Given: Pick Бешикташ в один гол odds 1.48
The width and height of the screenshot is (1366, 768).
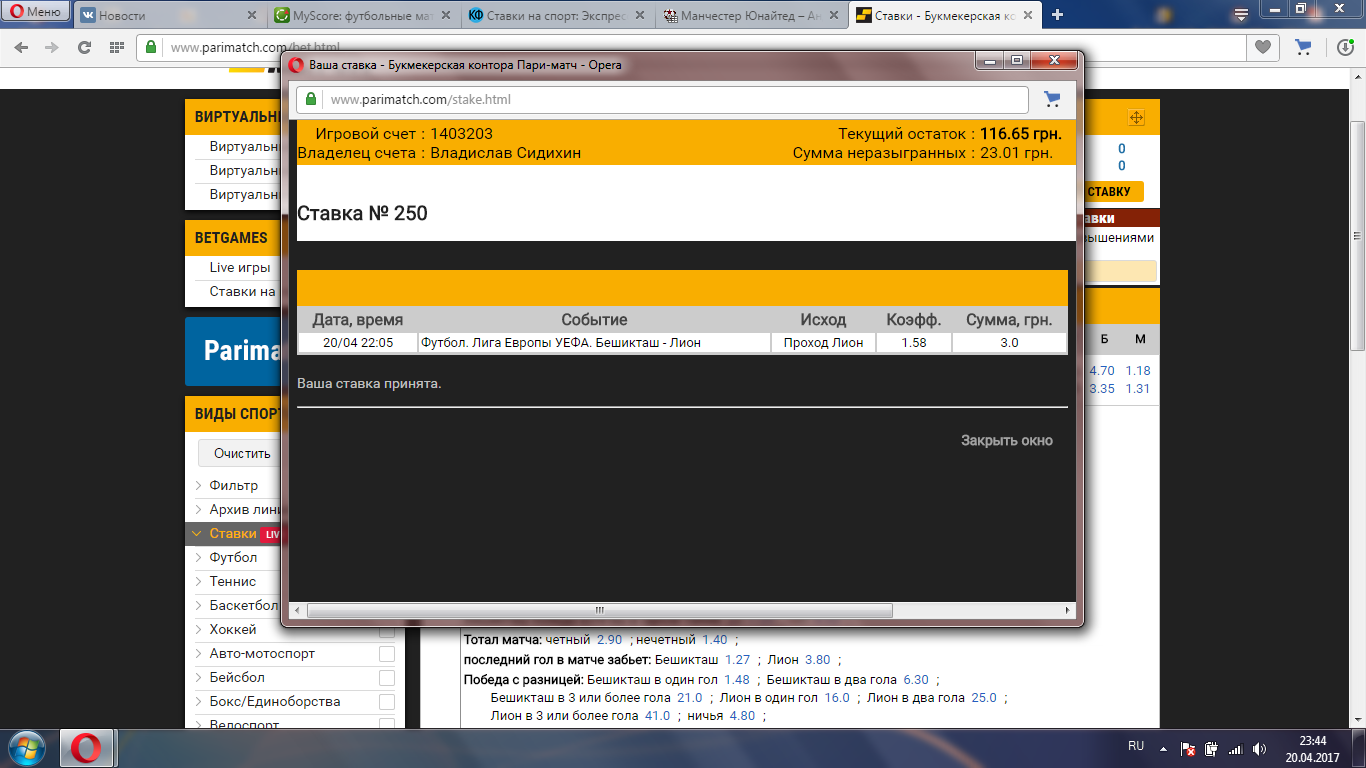Looking at the screenshot, I should [x=736, y=680].
